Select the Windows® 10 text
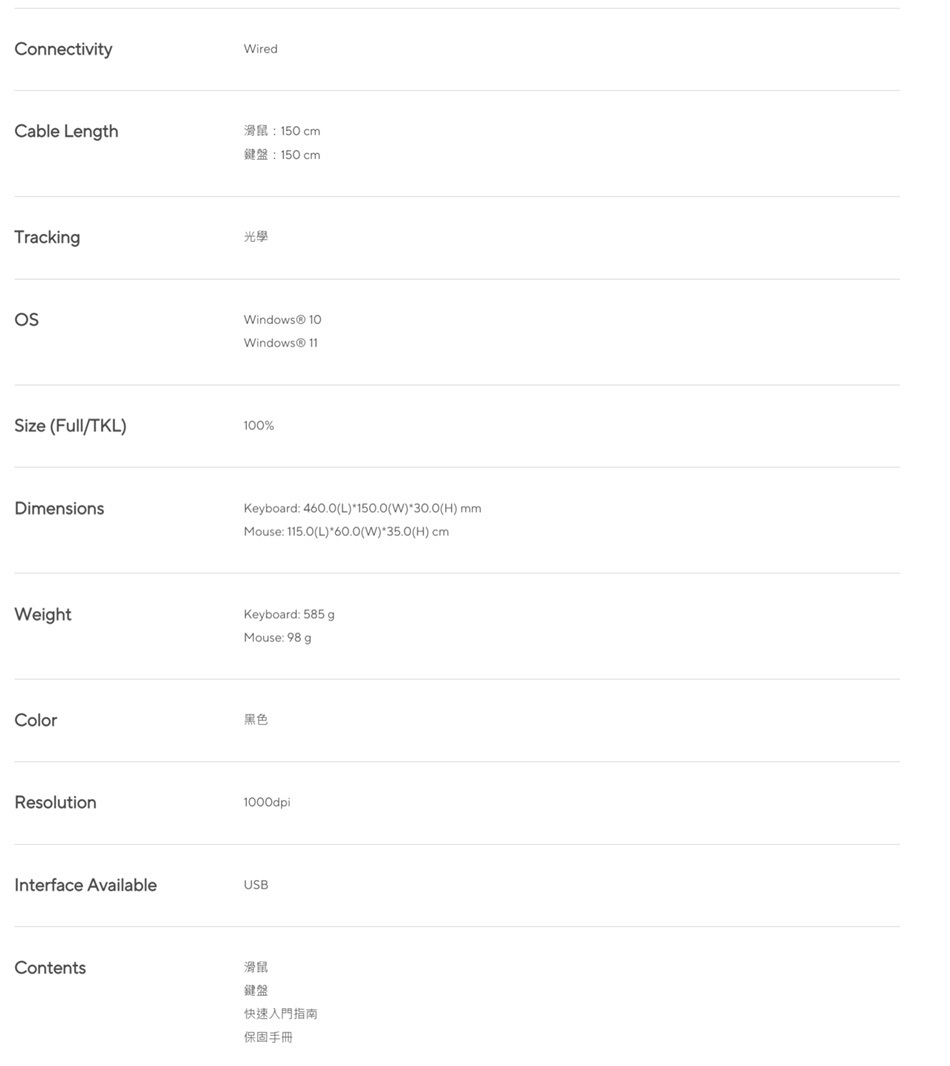This screenshot has height=1066, width=950. click(282, 320)
